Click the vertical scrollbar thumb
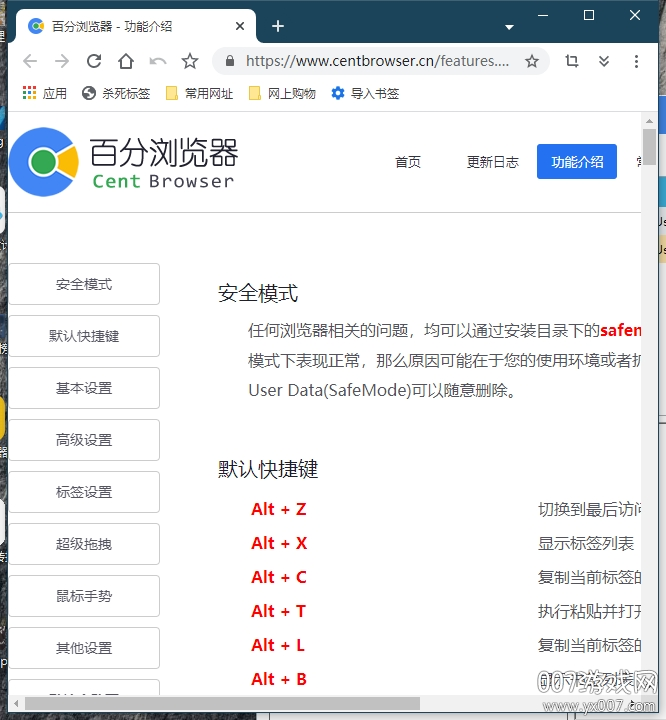This screenshot has width=666, height=720. [649, 147]
